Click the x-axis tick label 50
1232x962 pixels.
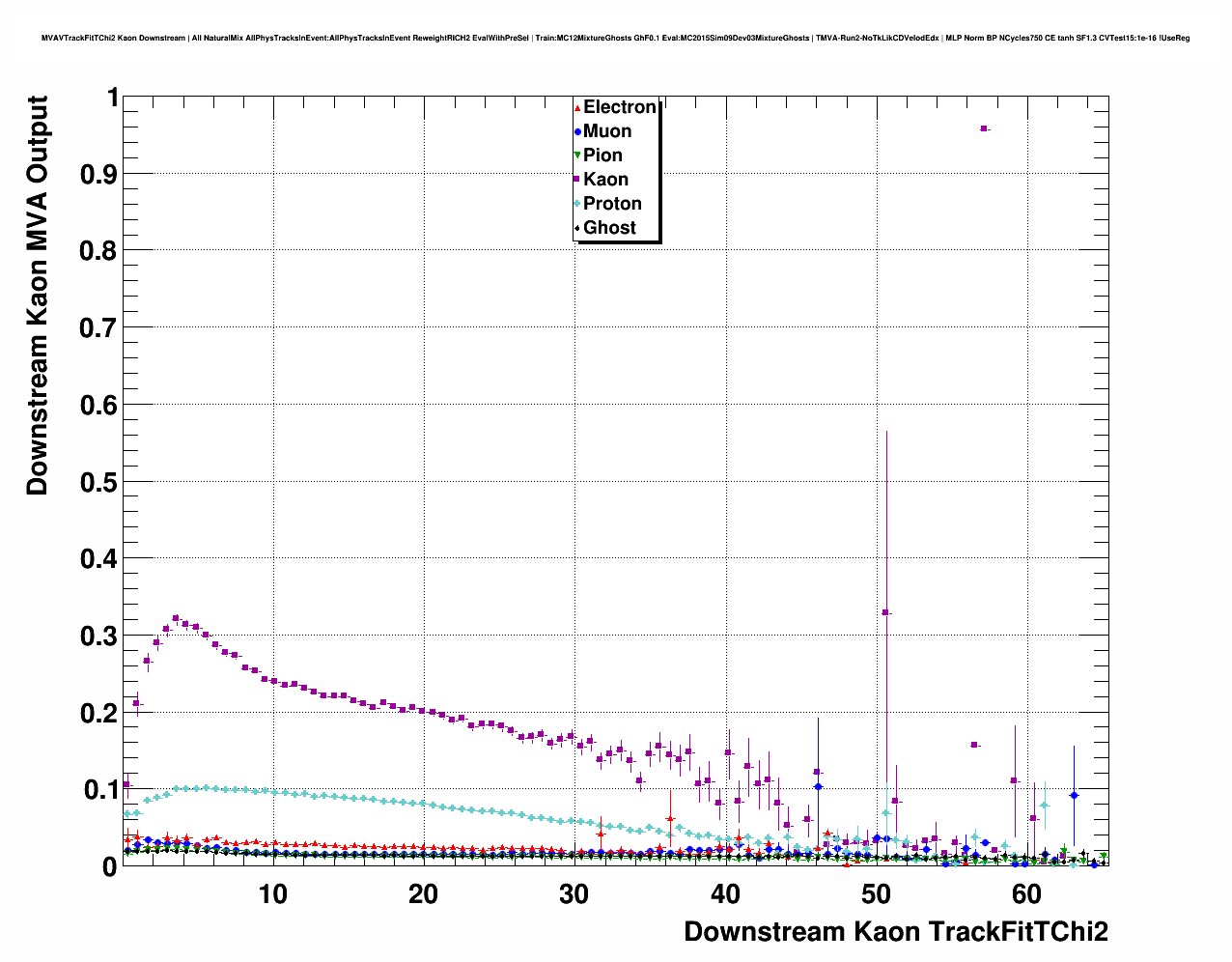(x=876, y=894)
